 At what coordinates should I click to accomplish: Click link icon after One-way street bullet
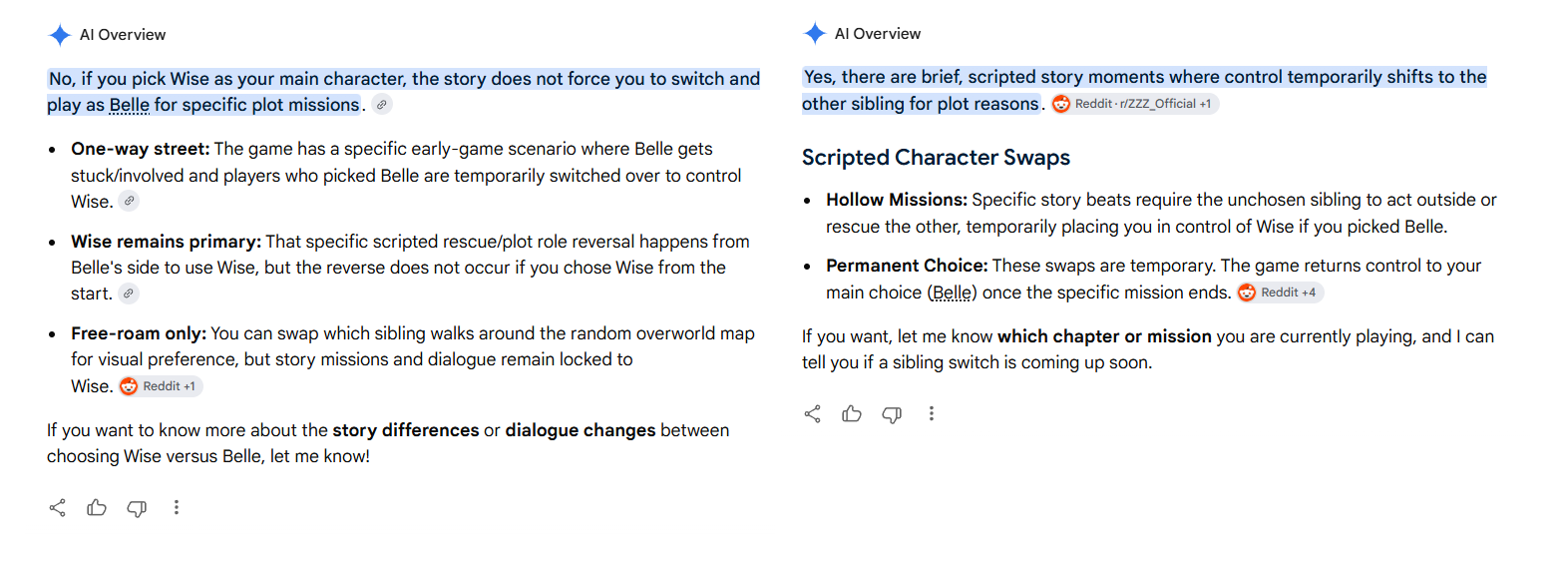129,202
